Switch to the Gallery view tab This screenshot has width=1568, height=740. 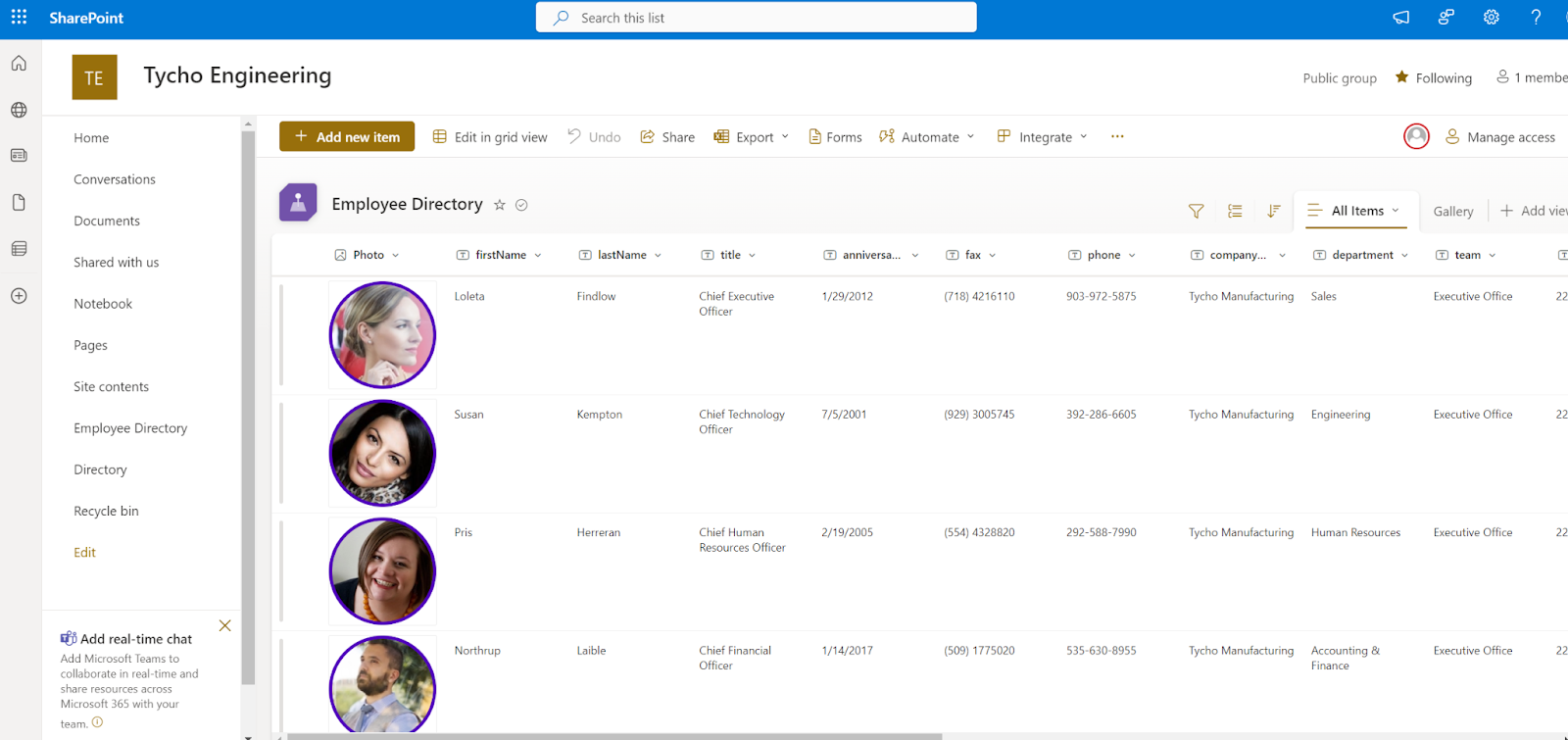click(1453, 211)
